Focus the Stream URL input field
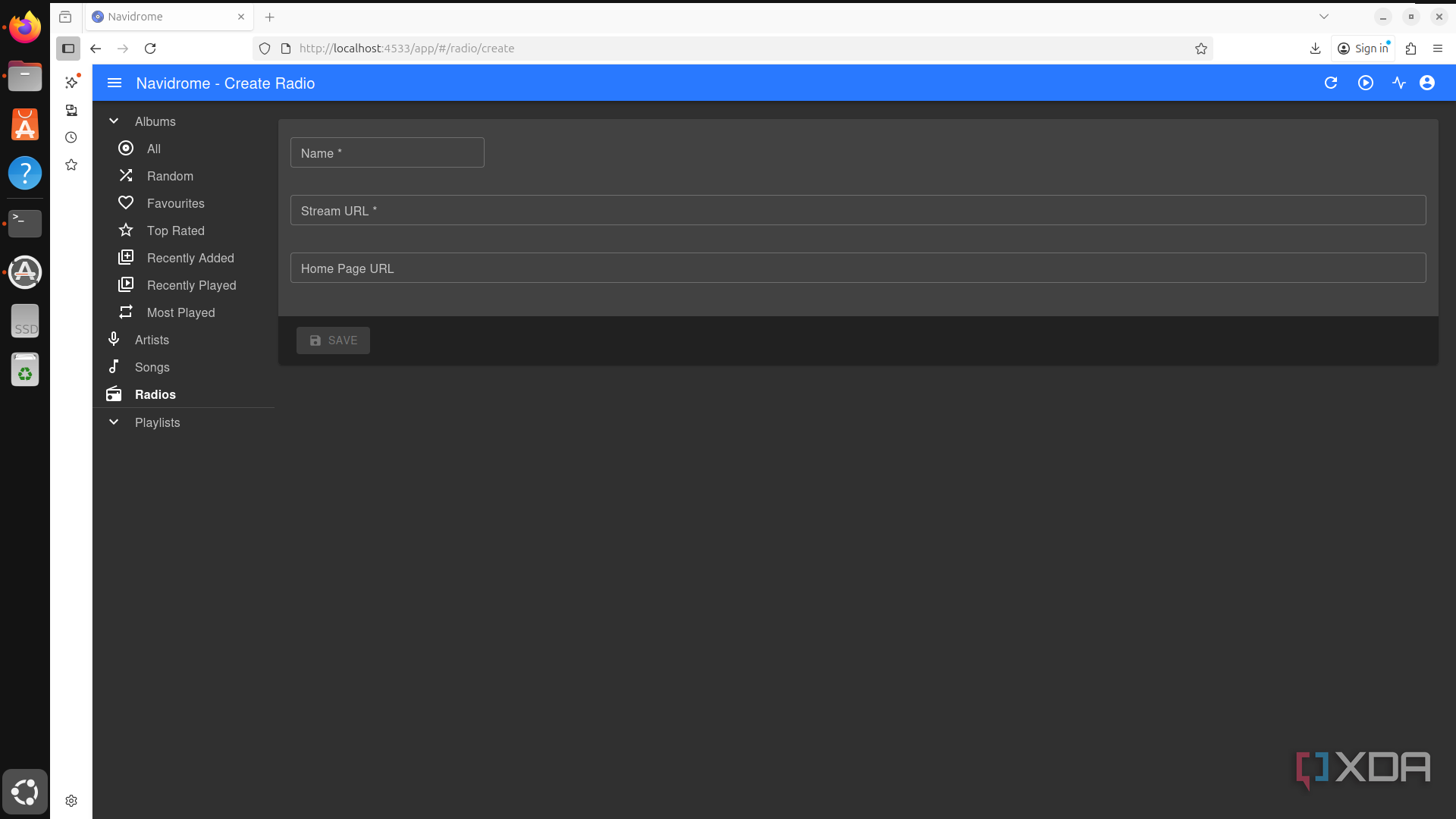Image resolution: width=1456 pixels, height=819 pixels. 858,211
